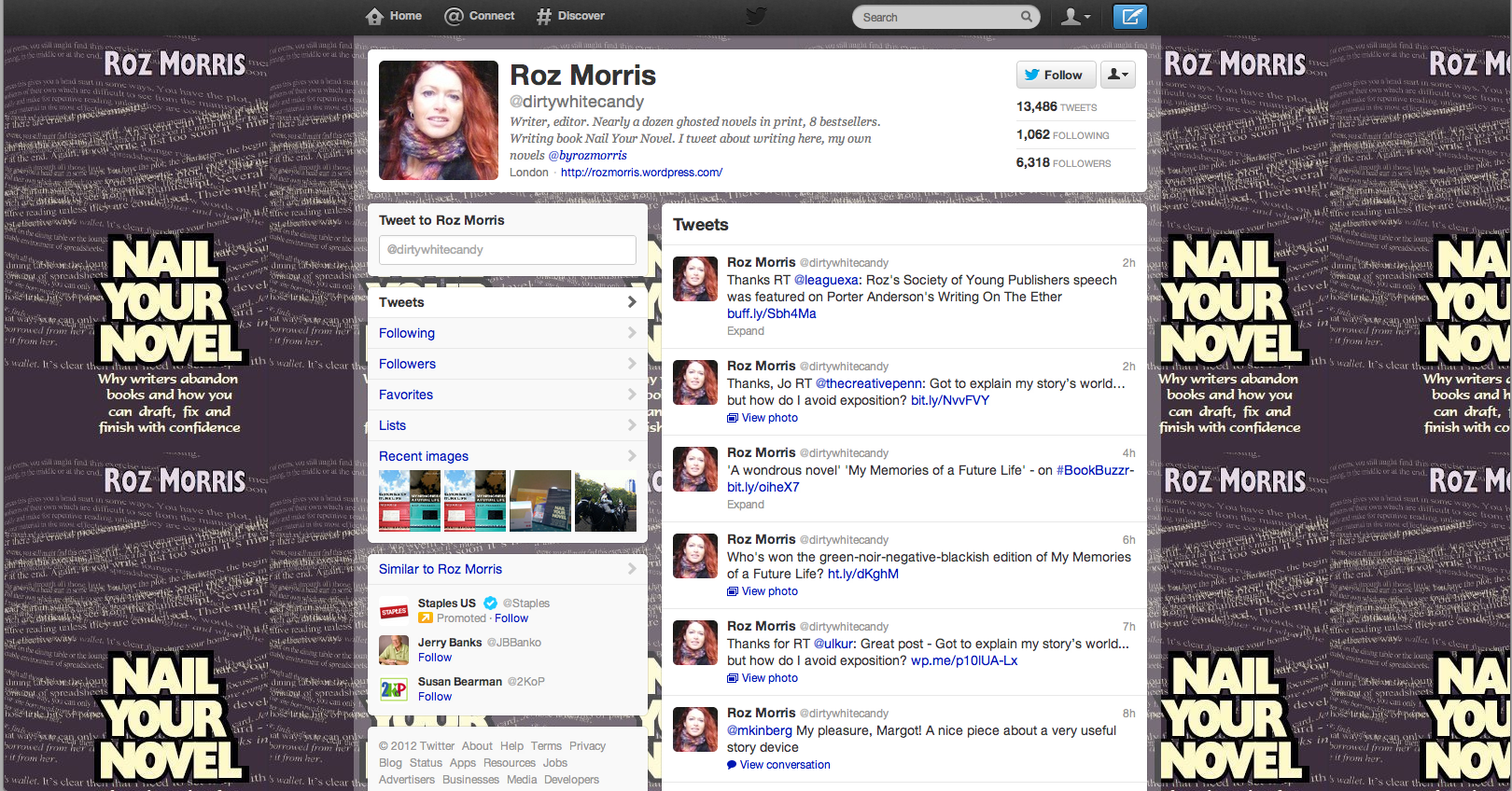Screen dimensions: 1512x791
Task: Click the chevron on the Followers row
Action: [x=632, y=364]
